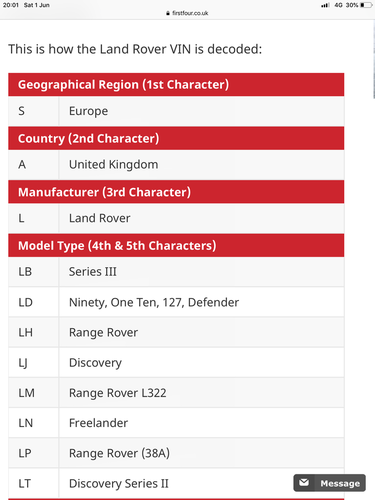Image resolution: width=375 pixels, height=500 pixels.
Task: Click the Land Rover table cell
Action: click(x=201, y=218)
